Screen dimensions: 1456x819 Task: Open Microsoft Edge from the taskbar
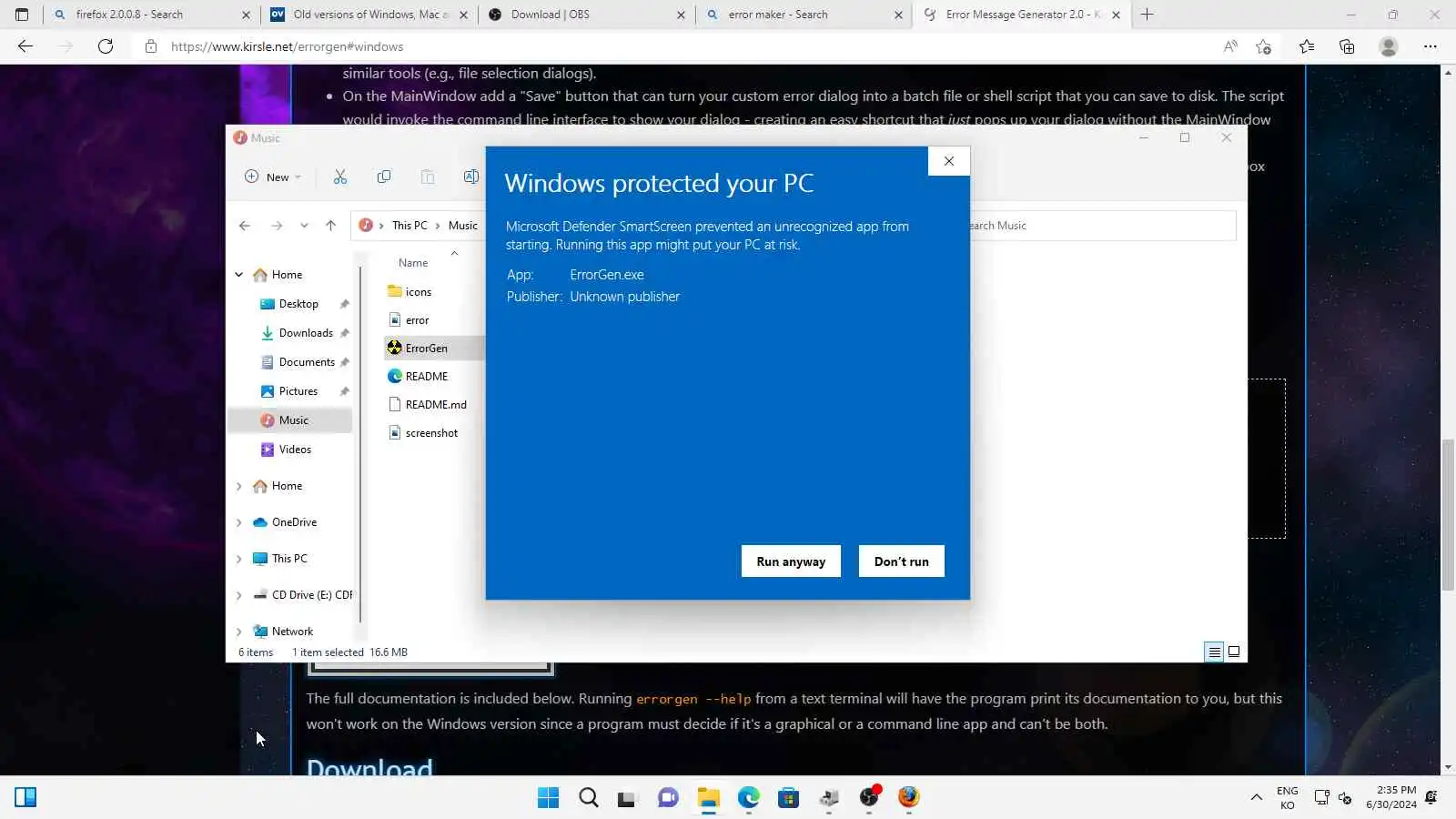point(749,798)
